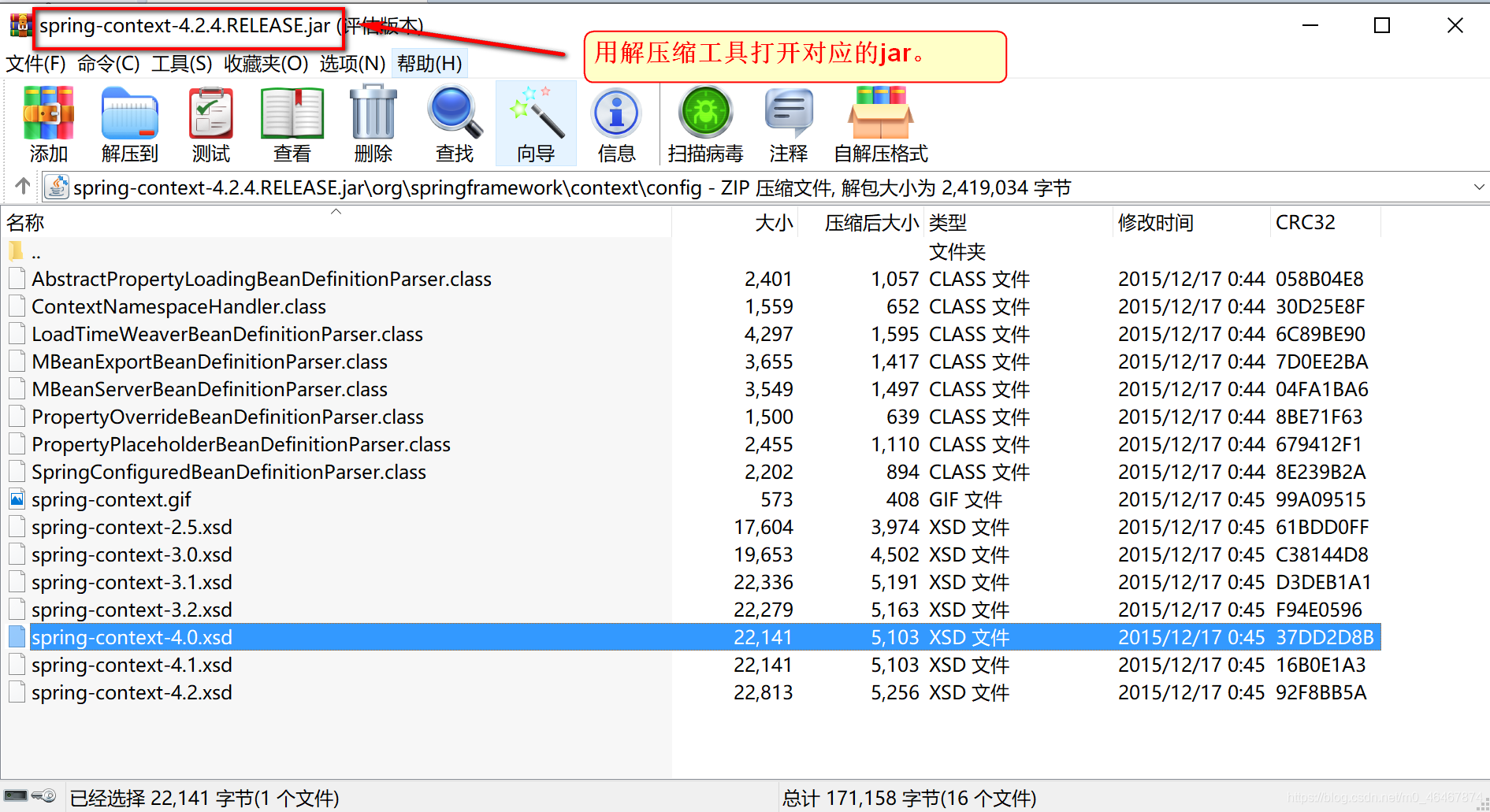
Task: Sort by 修改时间 column header
Action: point(1191,223)
